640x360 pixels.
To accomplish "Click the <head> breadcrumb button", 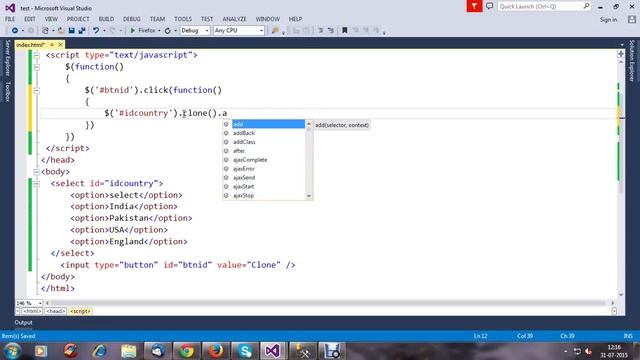I will pos(56,311).
